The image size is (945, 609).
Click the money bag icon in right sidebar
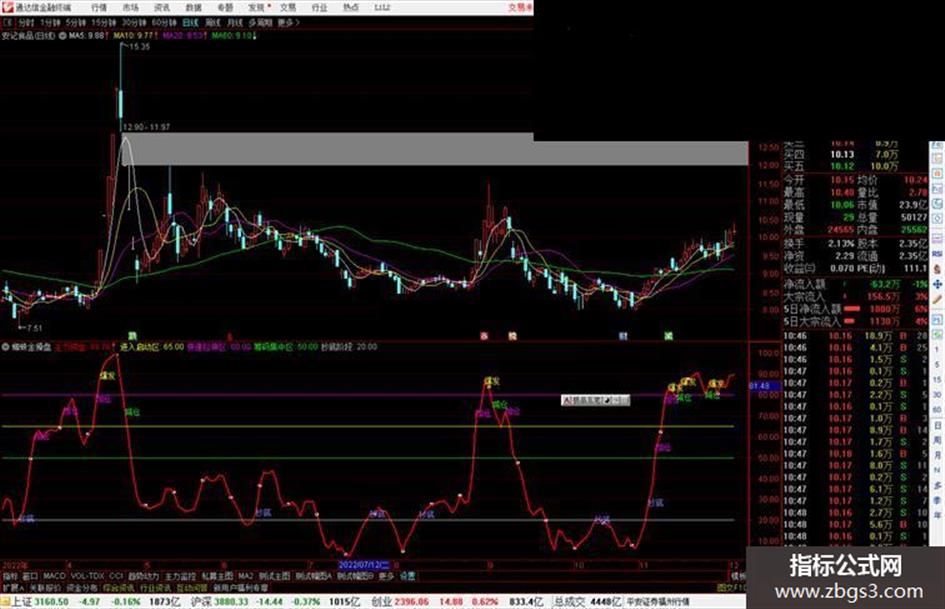937,269
